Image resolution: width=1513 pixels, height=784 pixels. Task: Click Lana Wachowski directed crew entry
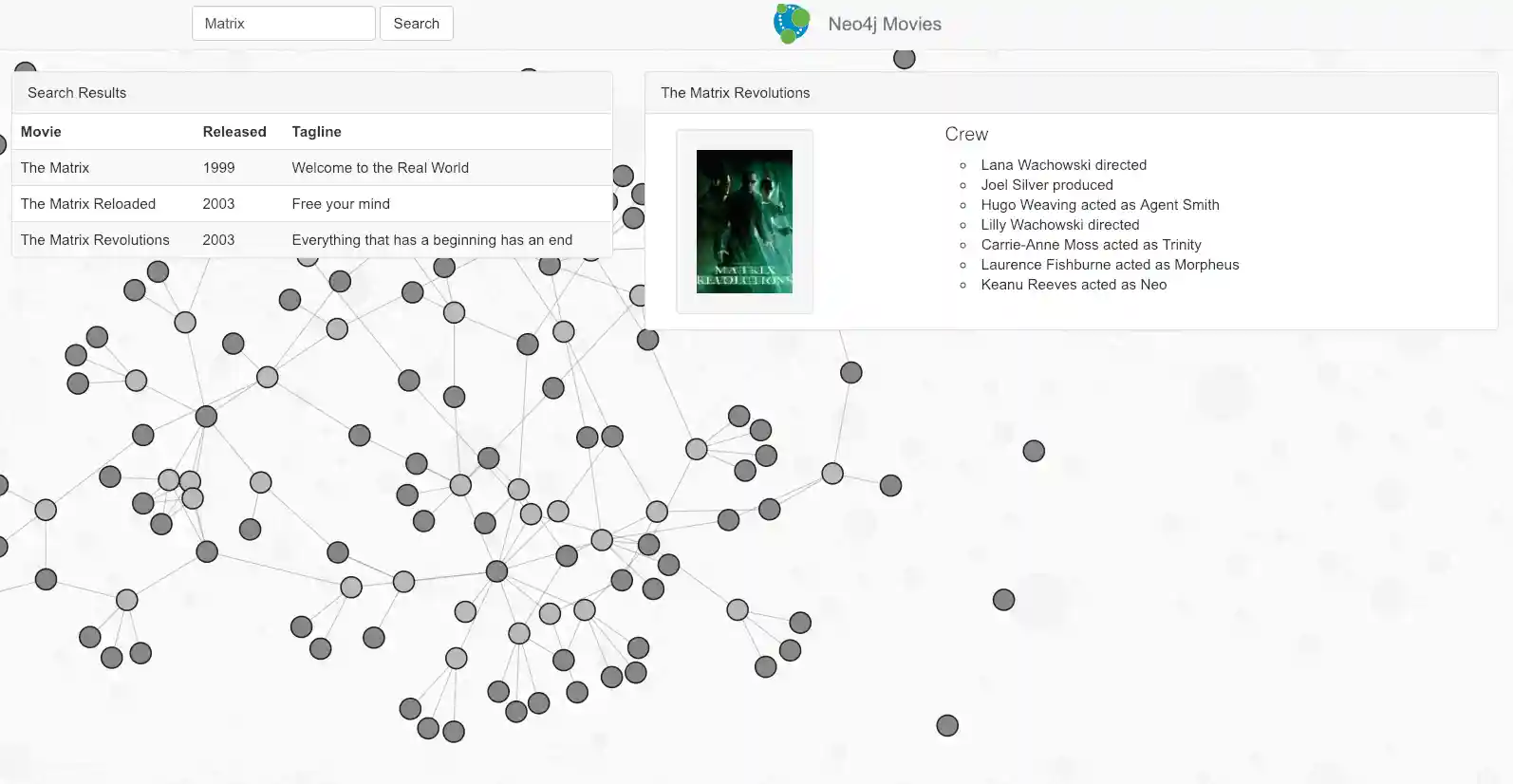click(1063, 165)
